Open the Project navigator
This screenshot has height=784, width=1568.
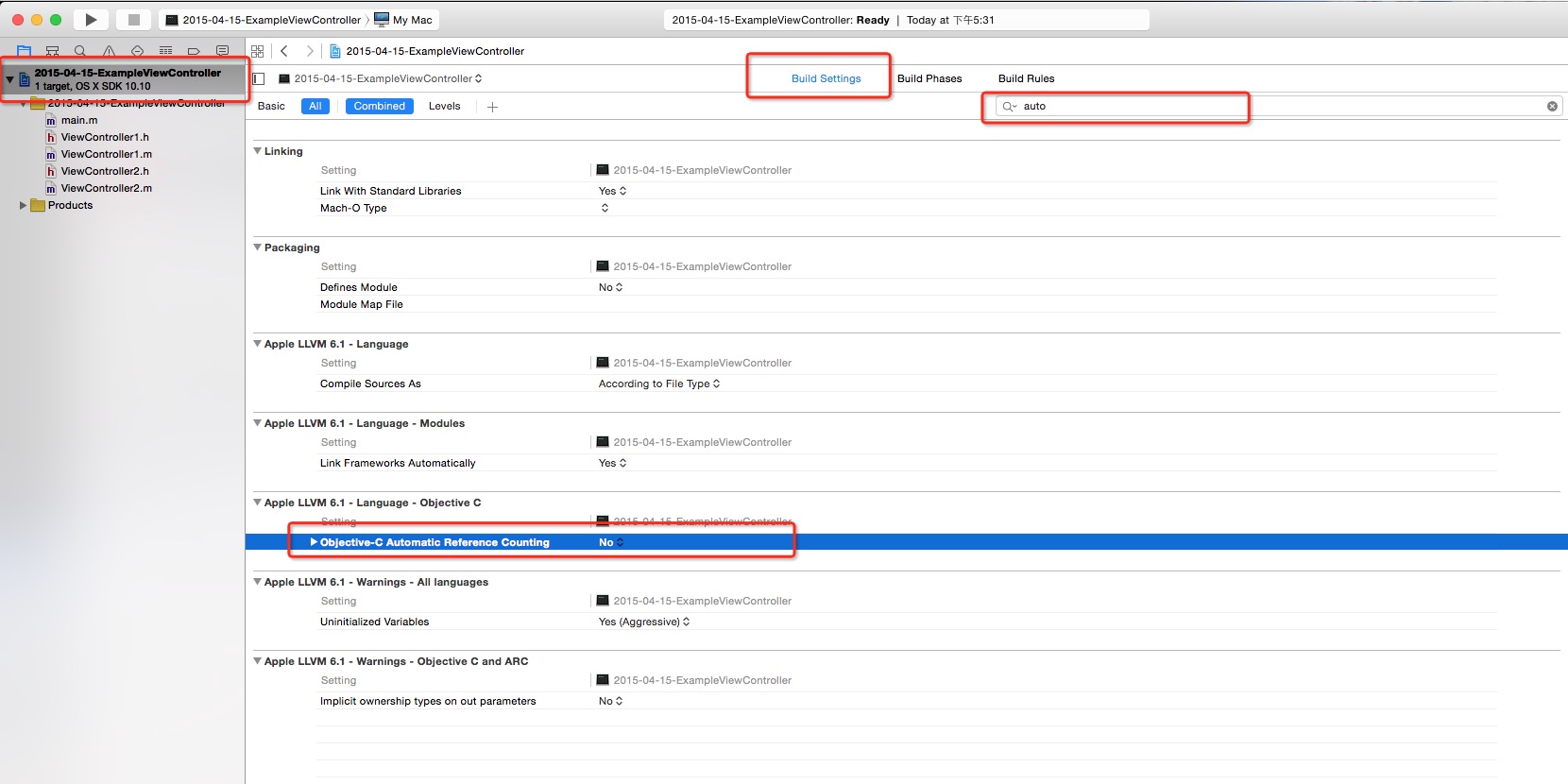click(x=24, y=51)
